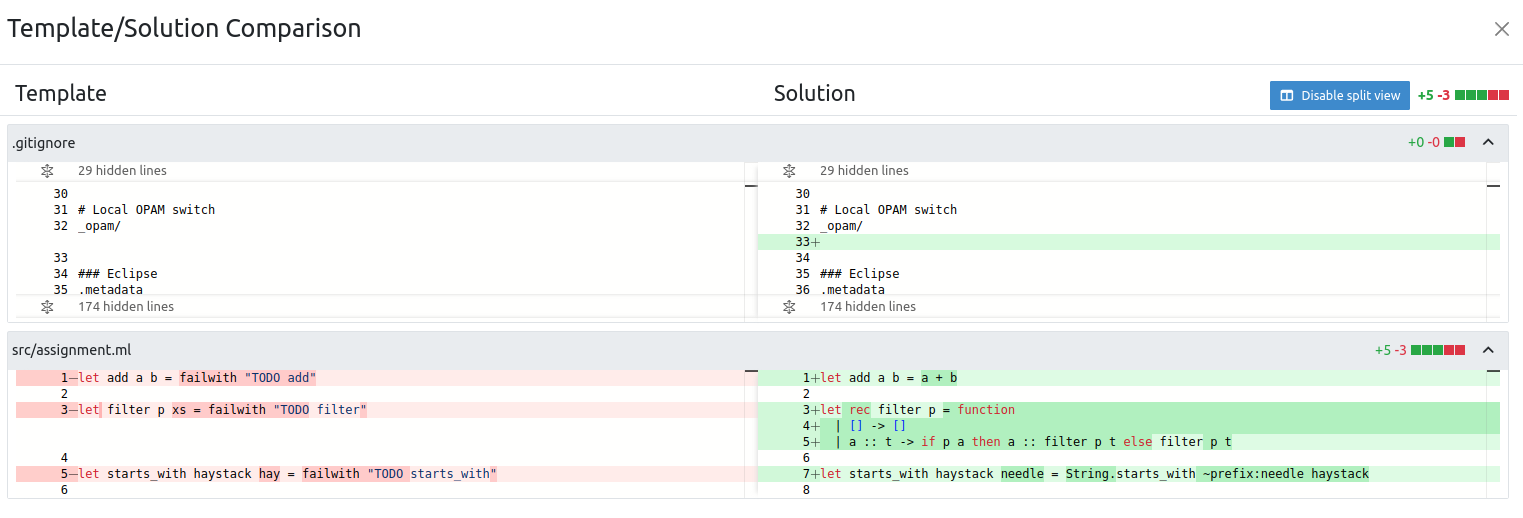Close the Template/Solution Comparison dialog

(1501, 29)
